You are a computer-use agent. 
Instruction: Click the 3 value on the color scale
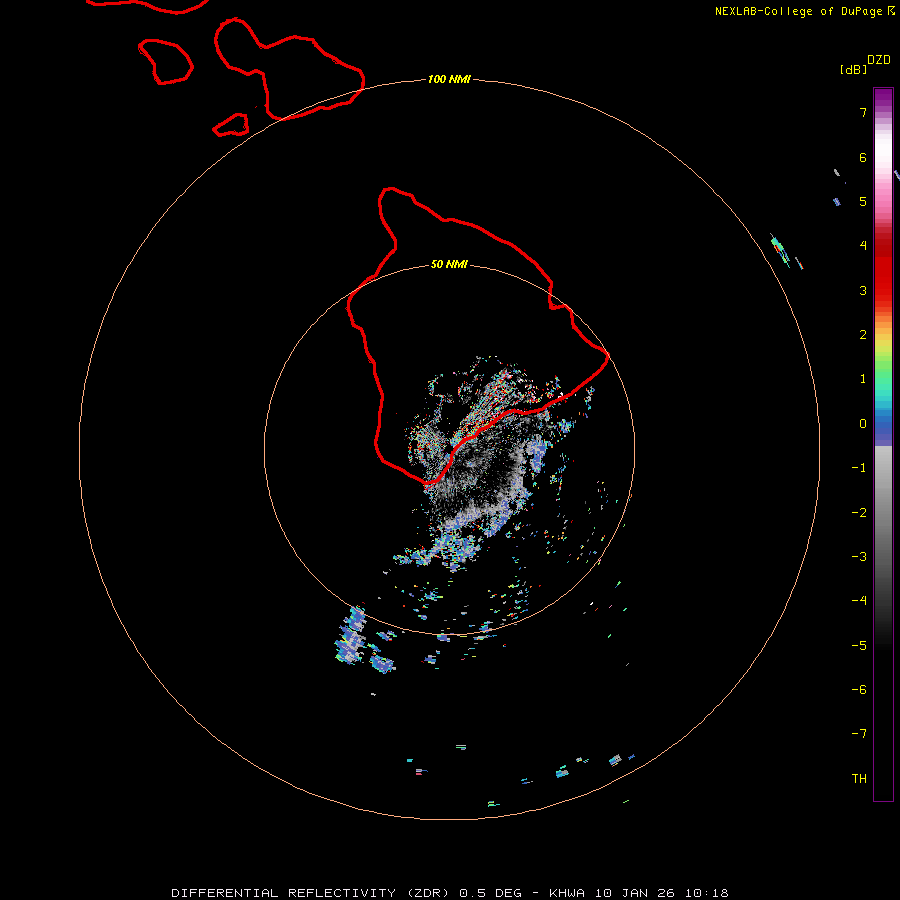863,290
